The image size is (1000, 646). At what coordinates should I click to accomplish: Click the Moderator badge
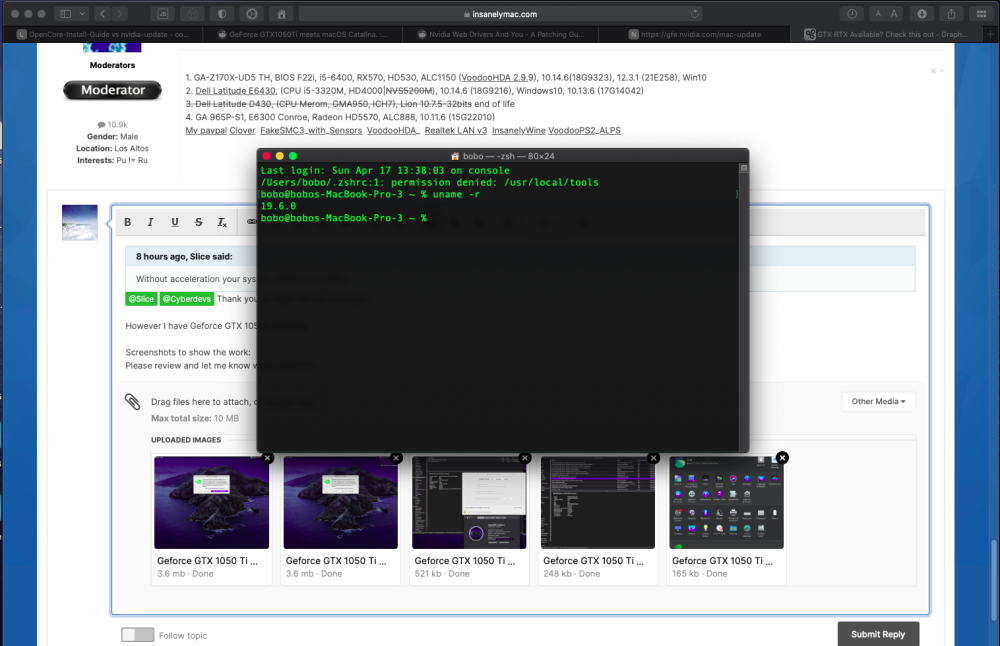(x=112, y=90)
